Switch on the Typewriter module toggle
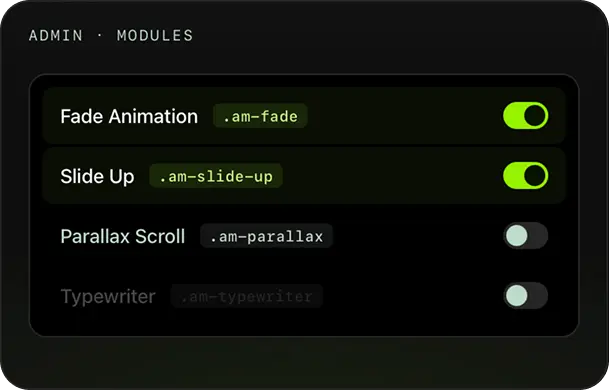Screen dimensions: 609x390 click(x=525, y=296)
